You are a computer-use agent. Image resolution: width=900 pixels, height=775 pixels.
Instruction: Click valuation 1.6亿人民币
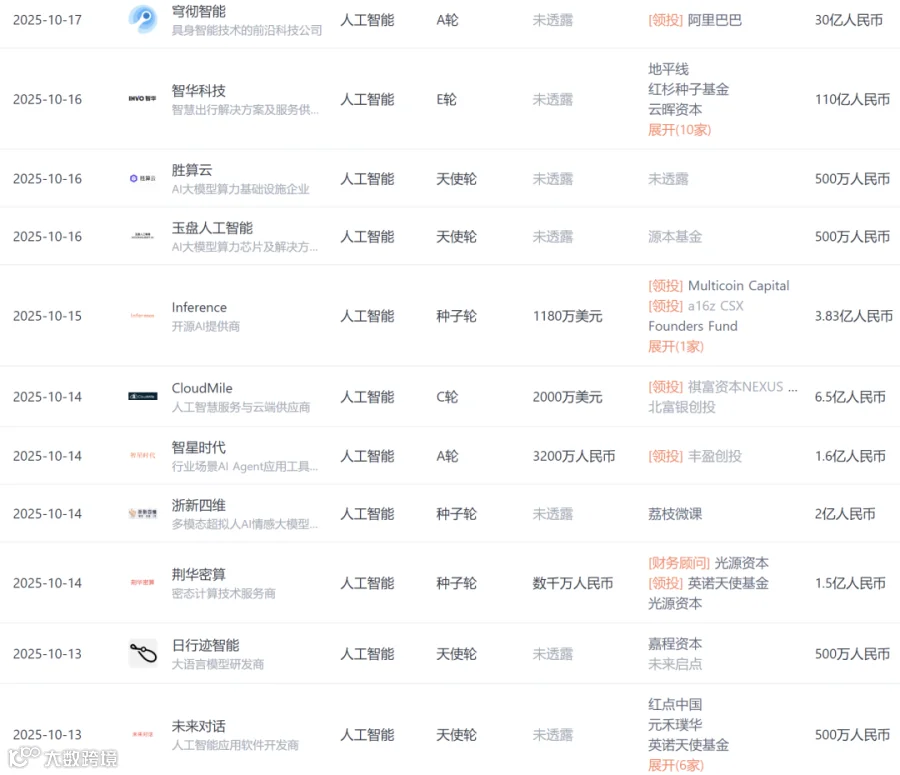[850, 456]
